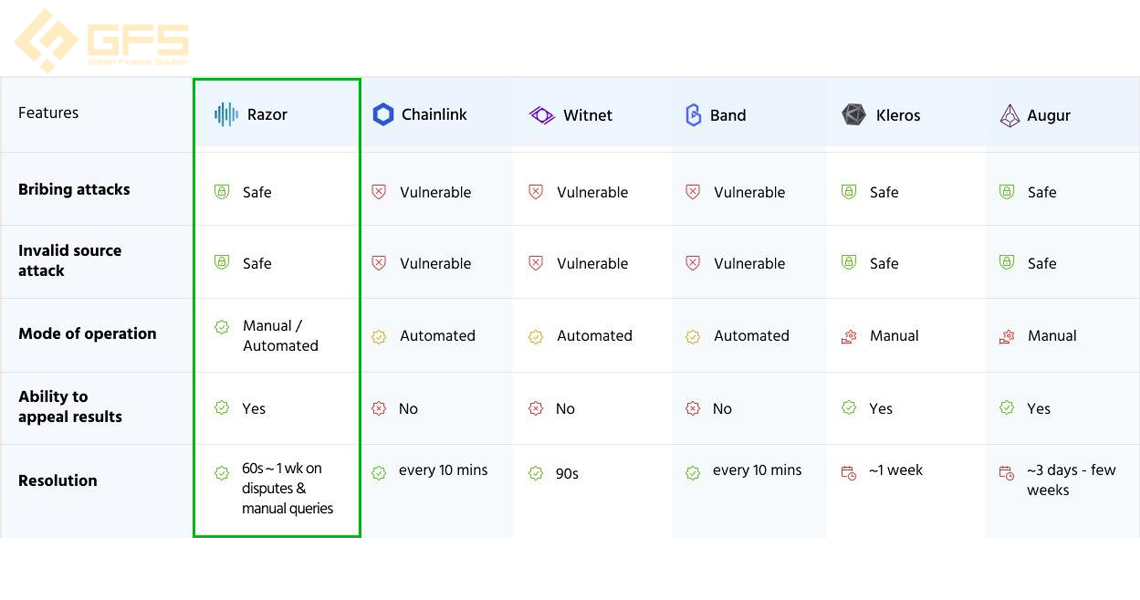Click the GFS logo at top left
The image size is (1140, 600).
pos(102,40)
